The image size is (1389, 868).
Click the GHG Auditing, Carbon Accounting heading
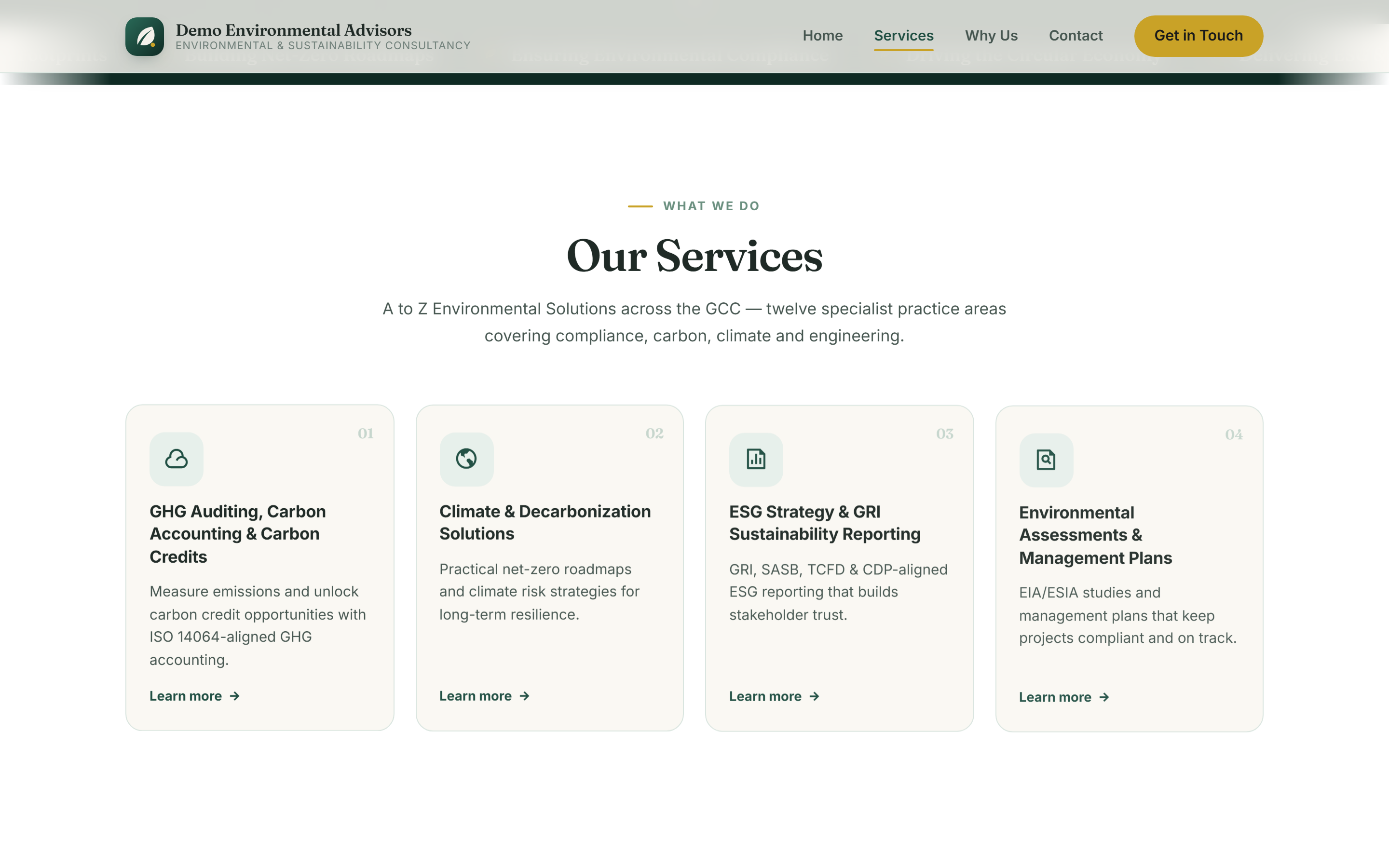238,534
